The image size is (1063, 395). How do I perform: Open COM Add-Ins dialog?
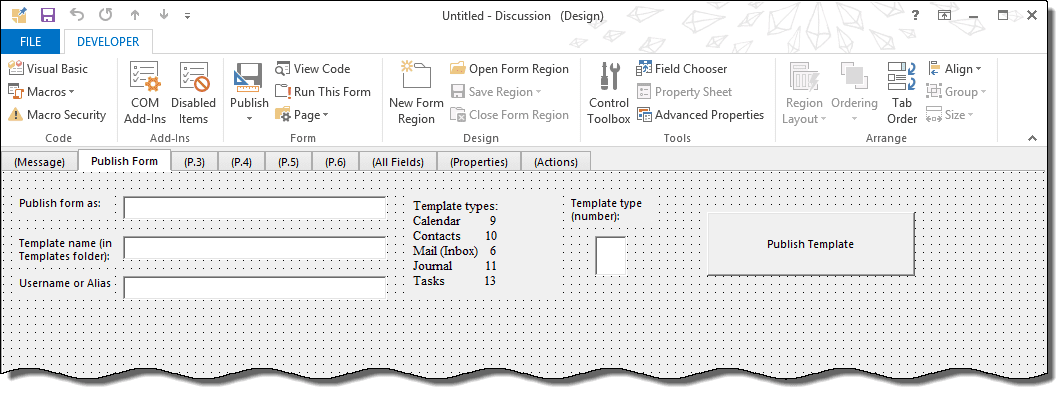pos(145,93)
